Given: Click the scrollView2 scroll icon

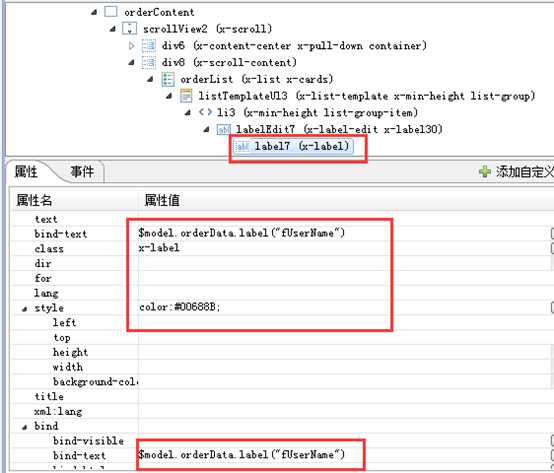Looking at the screenshot, I should 129,28.
